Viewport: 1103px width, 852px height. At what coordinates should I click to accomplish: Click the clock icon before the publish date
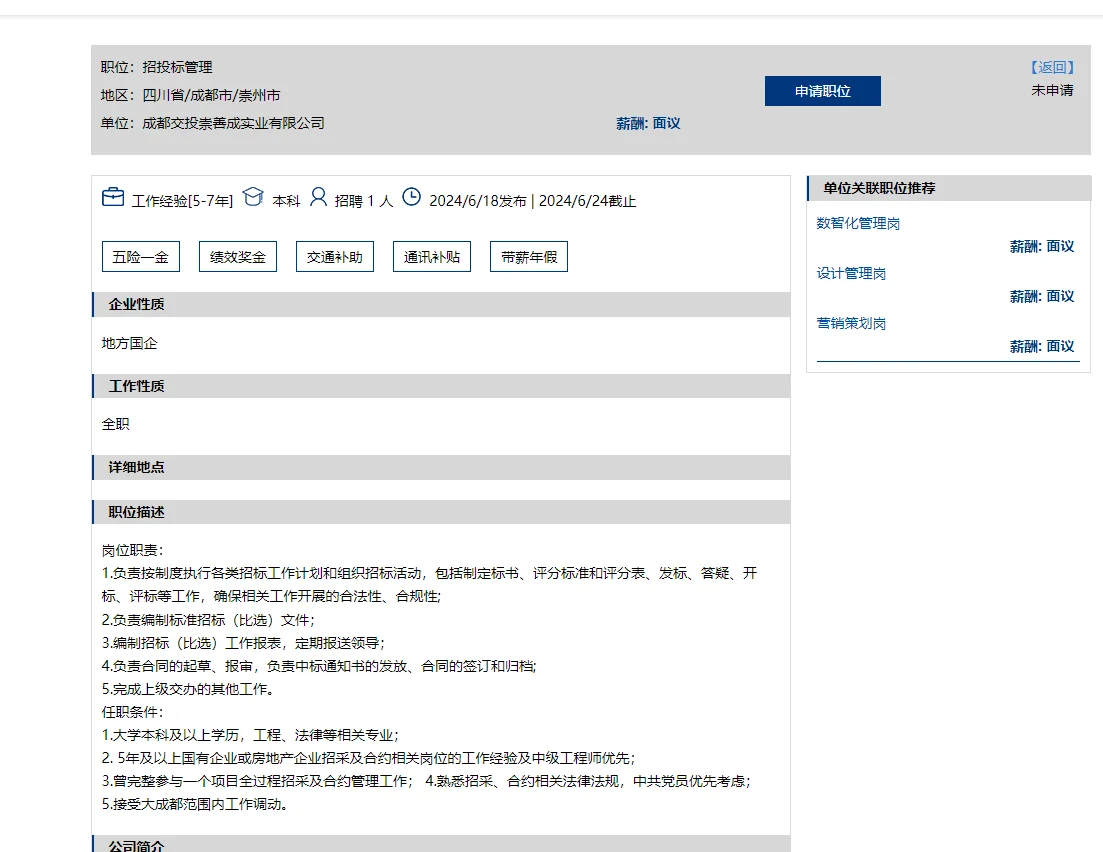pyautogui.click(x=411, y=197)
